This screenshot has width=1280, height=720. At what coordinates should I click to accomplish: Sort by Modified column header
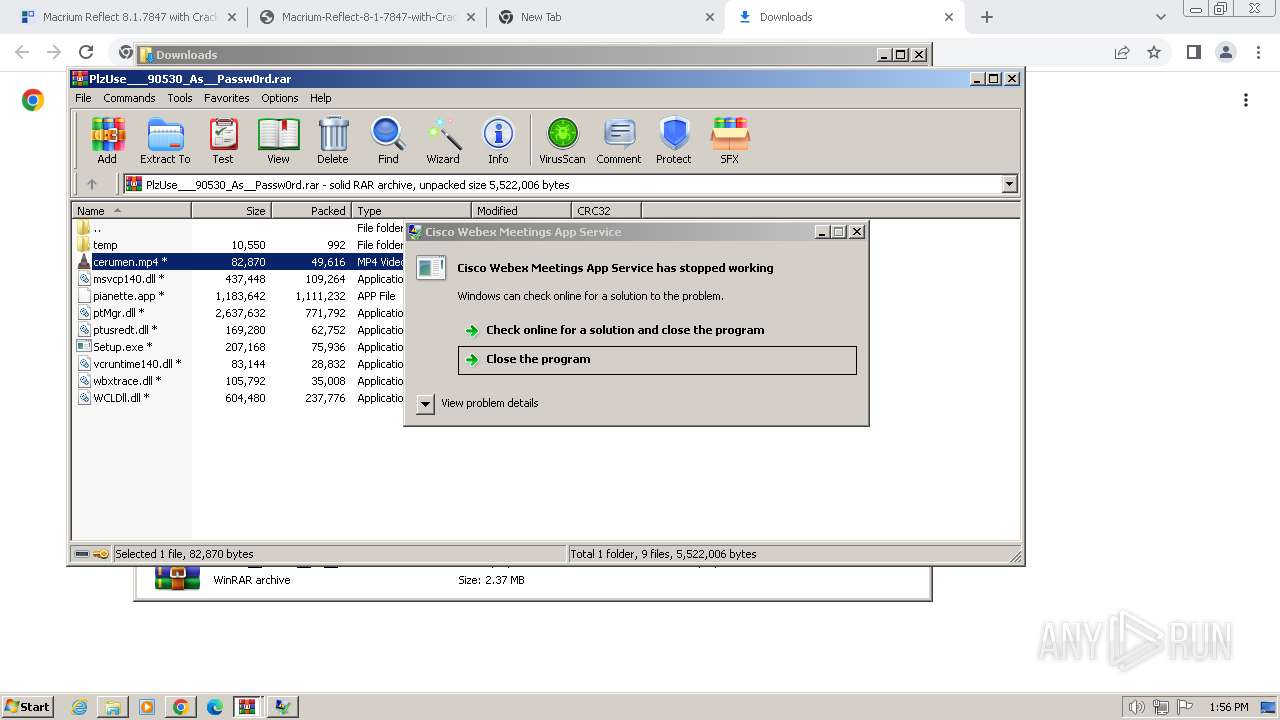(521, 211)
